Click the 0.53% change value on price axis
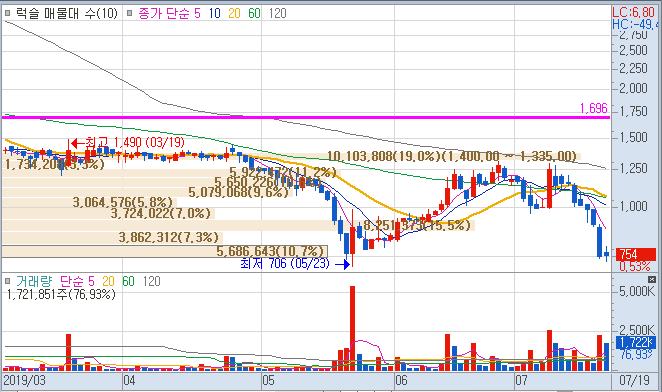This screenshot has height=392, width=662. tap(635, 267)
